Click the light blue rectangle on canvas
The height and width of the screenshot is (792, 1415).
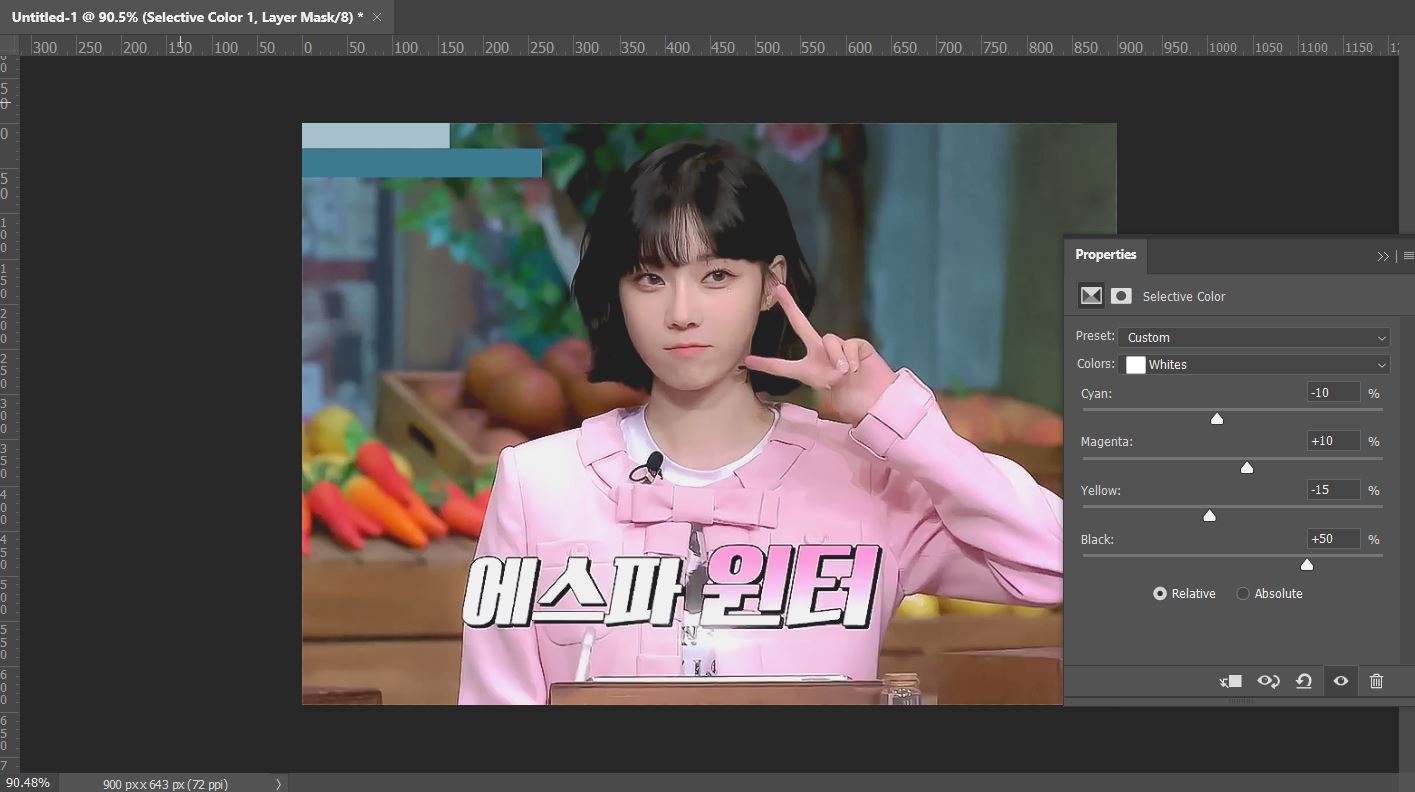pyautogui.click(x=376, y=136)
